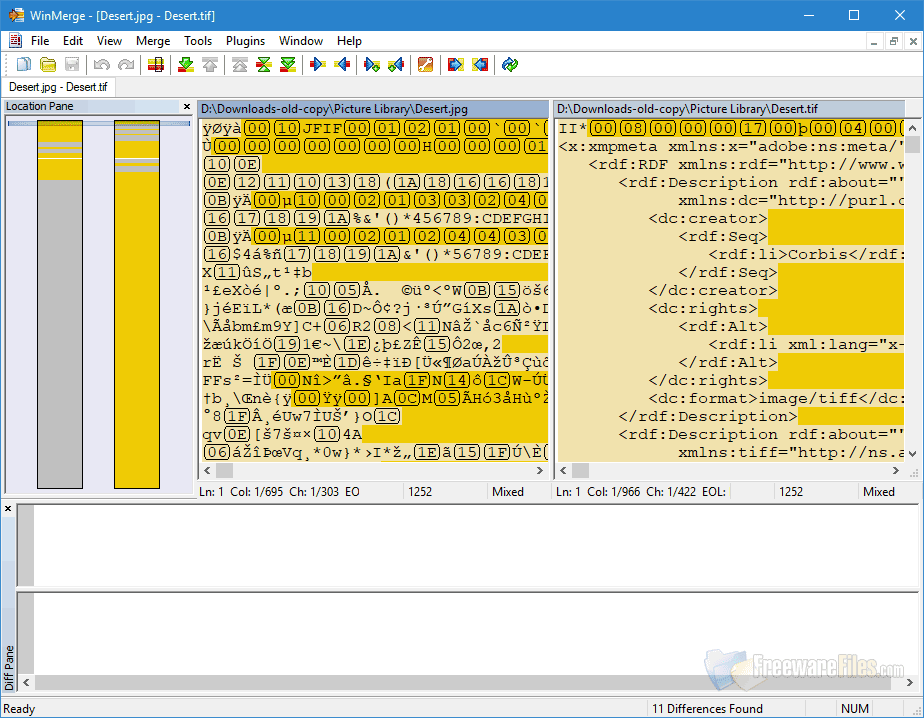Jump to the previous difference
The image size is (924, 718).
(x=212, y=64)
